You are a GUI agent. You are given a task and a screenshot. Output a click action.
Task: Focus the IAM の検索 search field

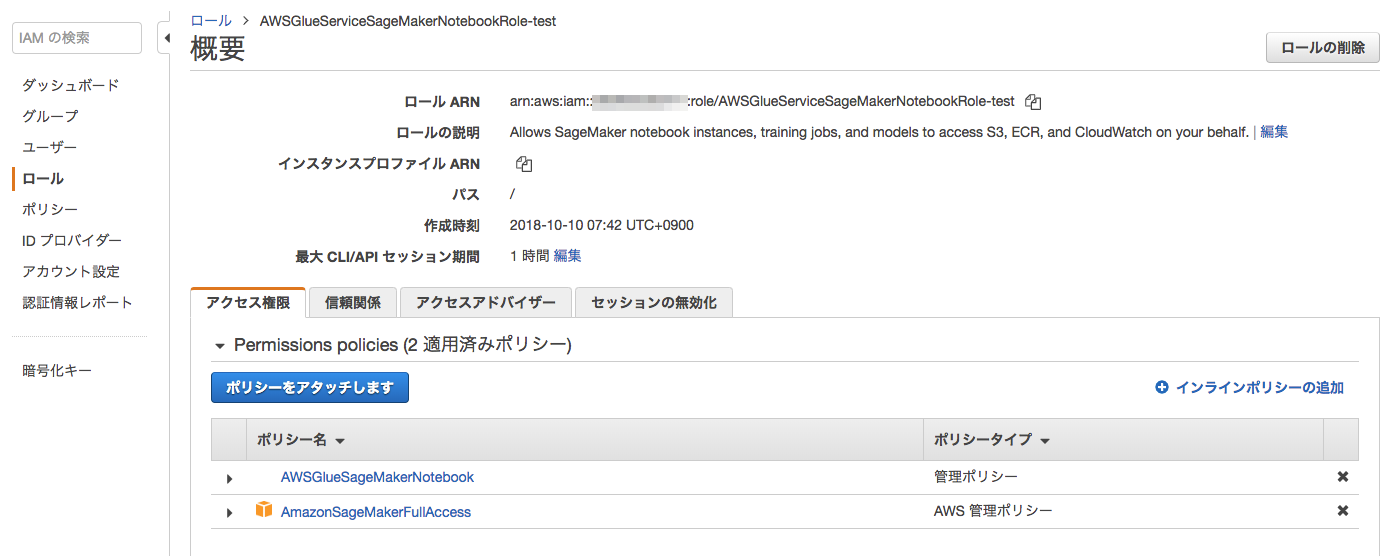[77, 38]
